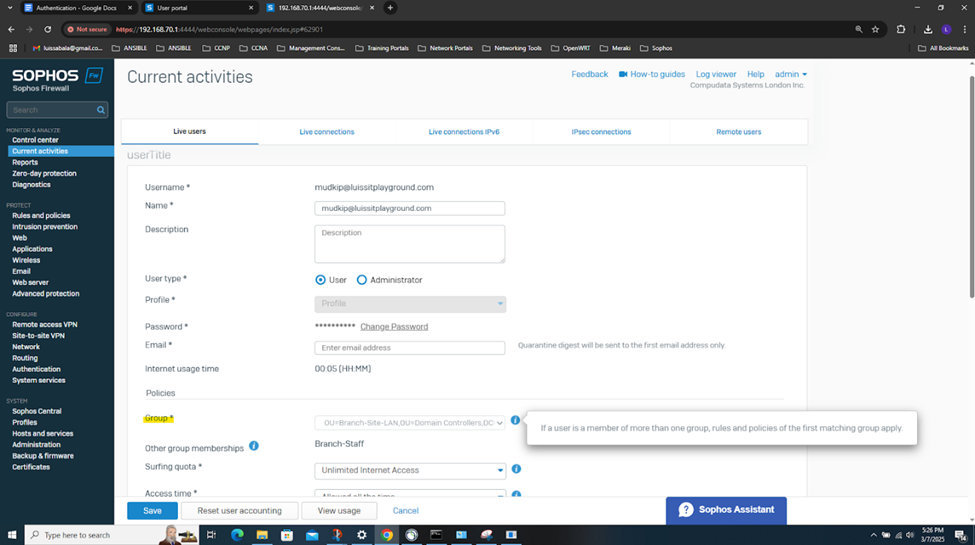Open the Surfing quota dropdown
Screen dimensions: 975x545
pos(410,470)
